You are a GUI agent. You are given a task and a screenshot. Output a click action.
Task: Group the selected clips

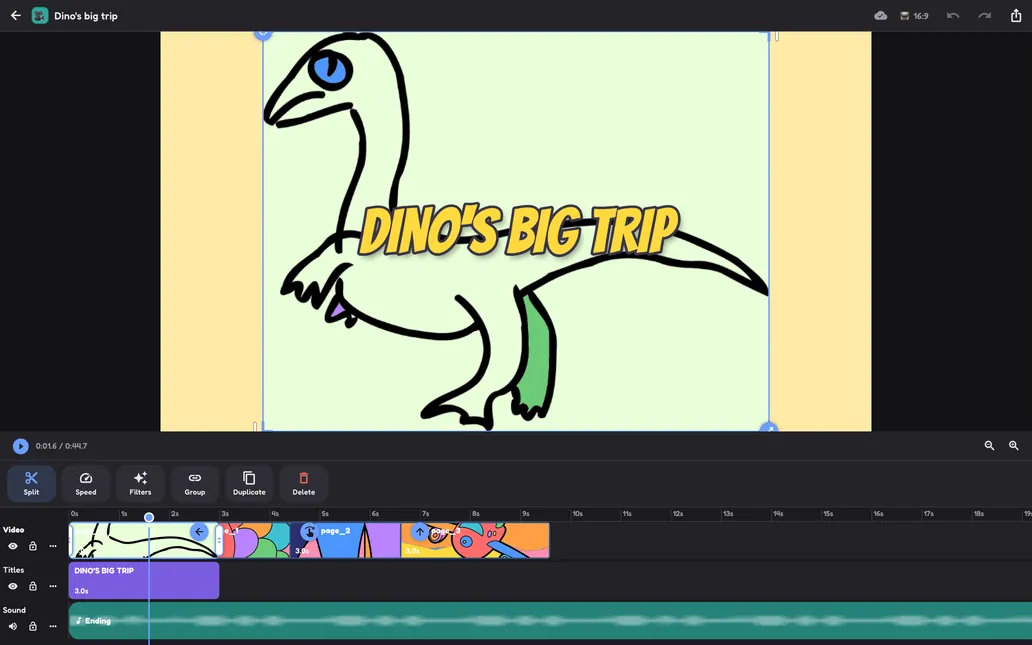tap(195, 483)
